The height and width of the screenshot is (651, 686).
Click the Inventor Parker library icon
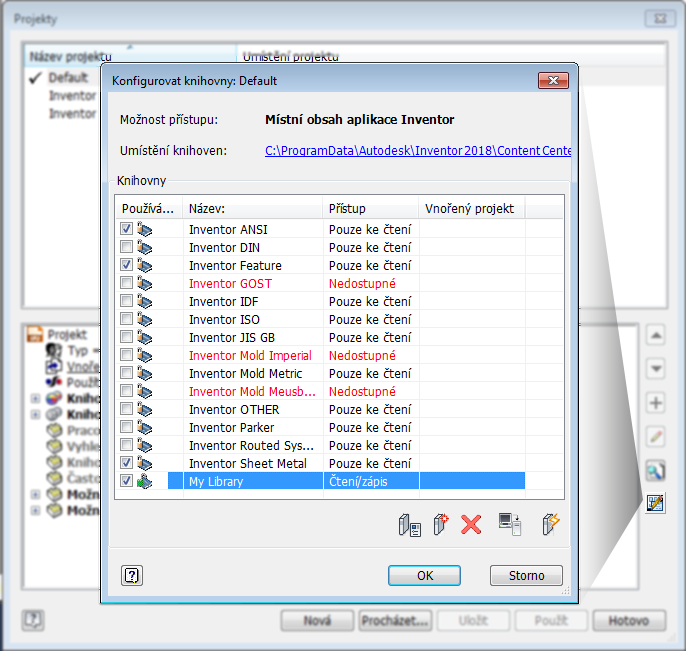click(144, 427)
